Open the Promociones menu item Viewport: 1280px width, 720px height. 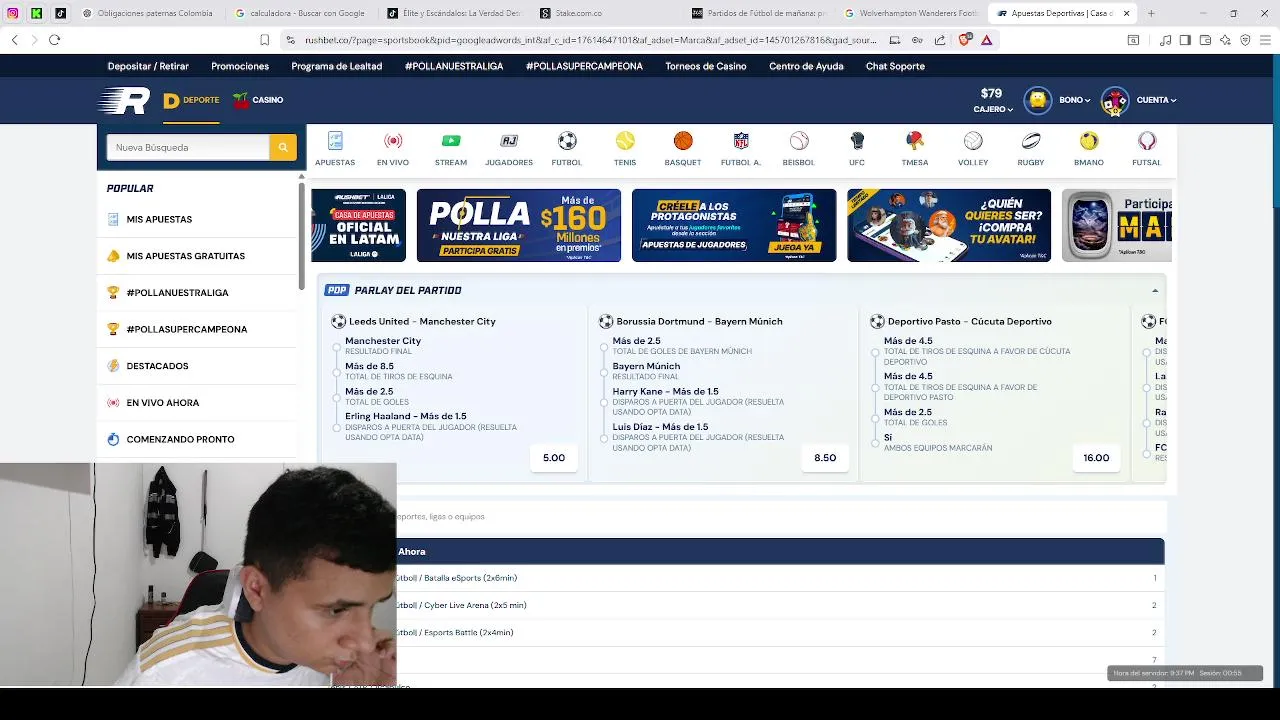pos(240,66)
